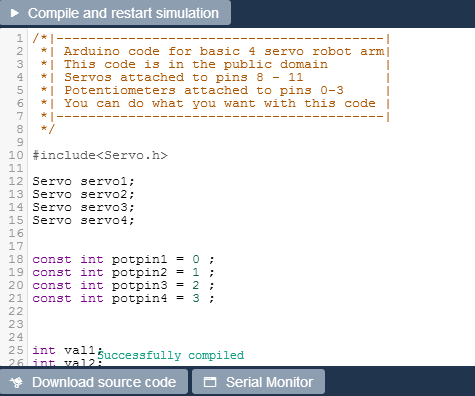
Task: Click on the int val1 declaration
Action: (x=68, y=350)
